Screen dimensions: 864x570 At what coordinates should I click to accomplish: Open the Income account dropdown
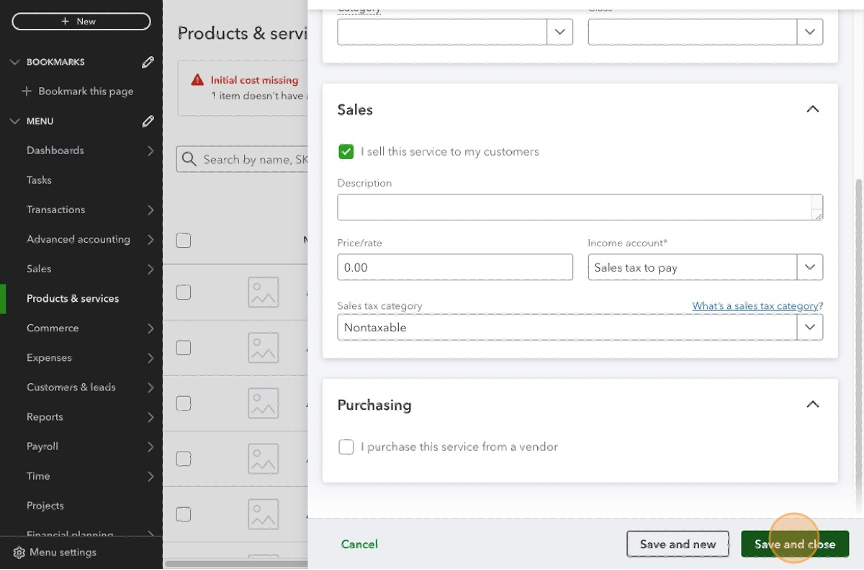tap(809, 267)
